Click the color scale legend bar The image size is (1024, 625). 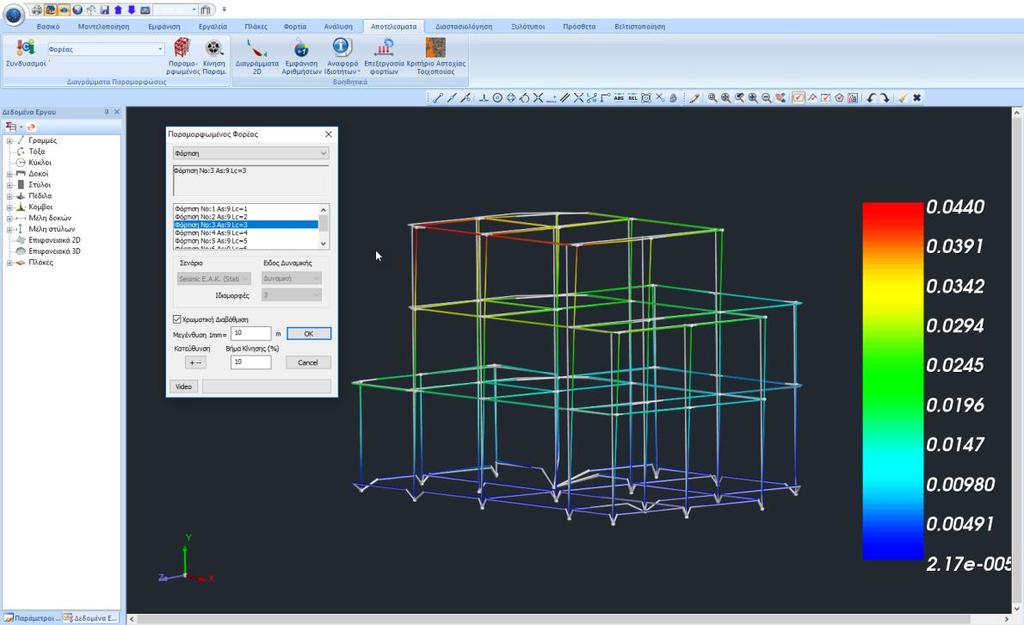892,381
